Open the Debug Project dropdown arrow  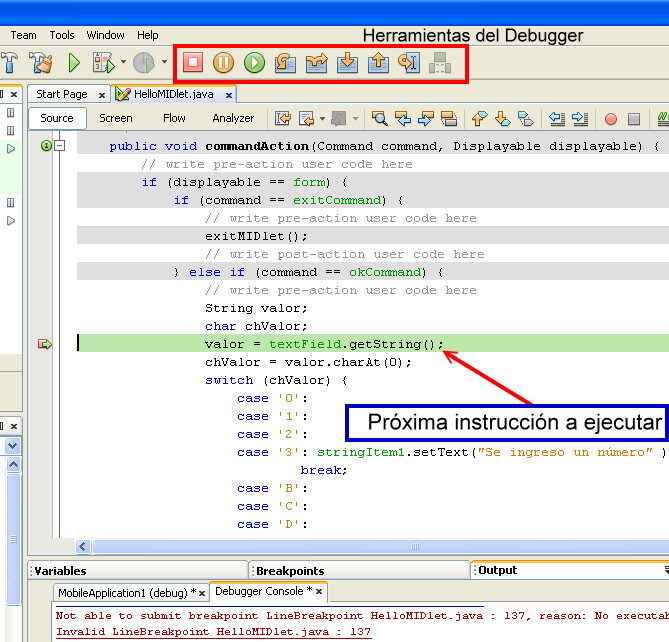(122, 63)
